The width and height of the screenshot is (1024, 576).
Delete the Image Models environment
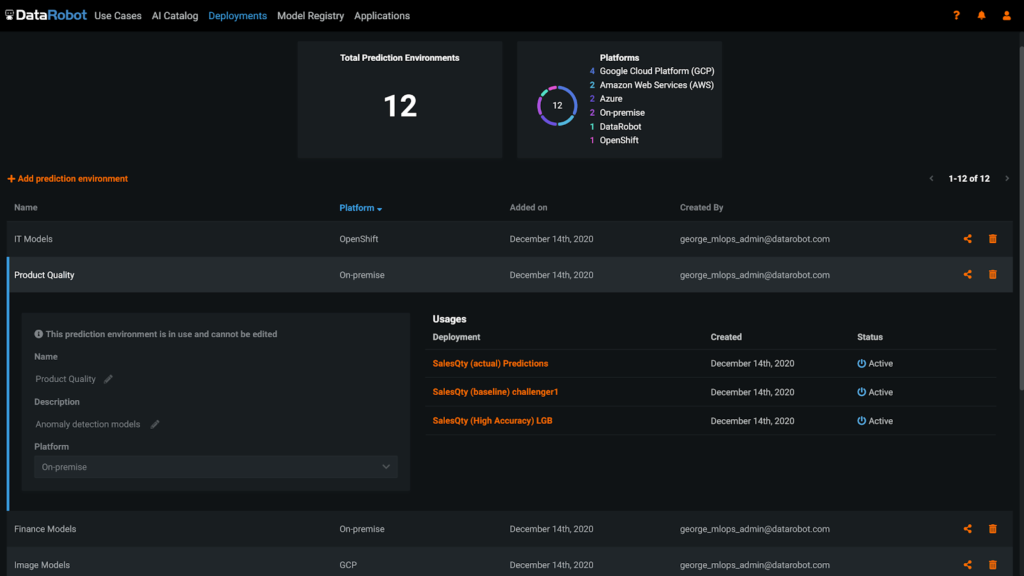993,565
